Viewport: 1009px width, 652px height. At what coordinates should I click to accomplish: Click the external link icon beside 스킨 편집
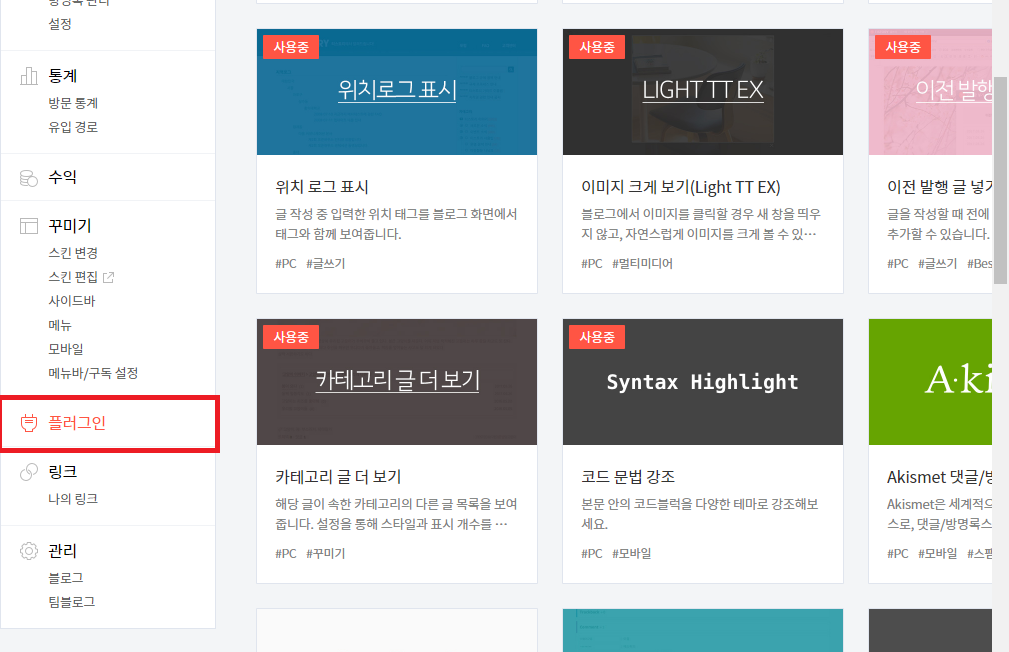(109, 277)
